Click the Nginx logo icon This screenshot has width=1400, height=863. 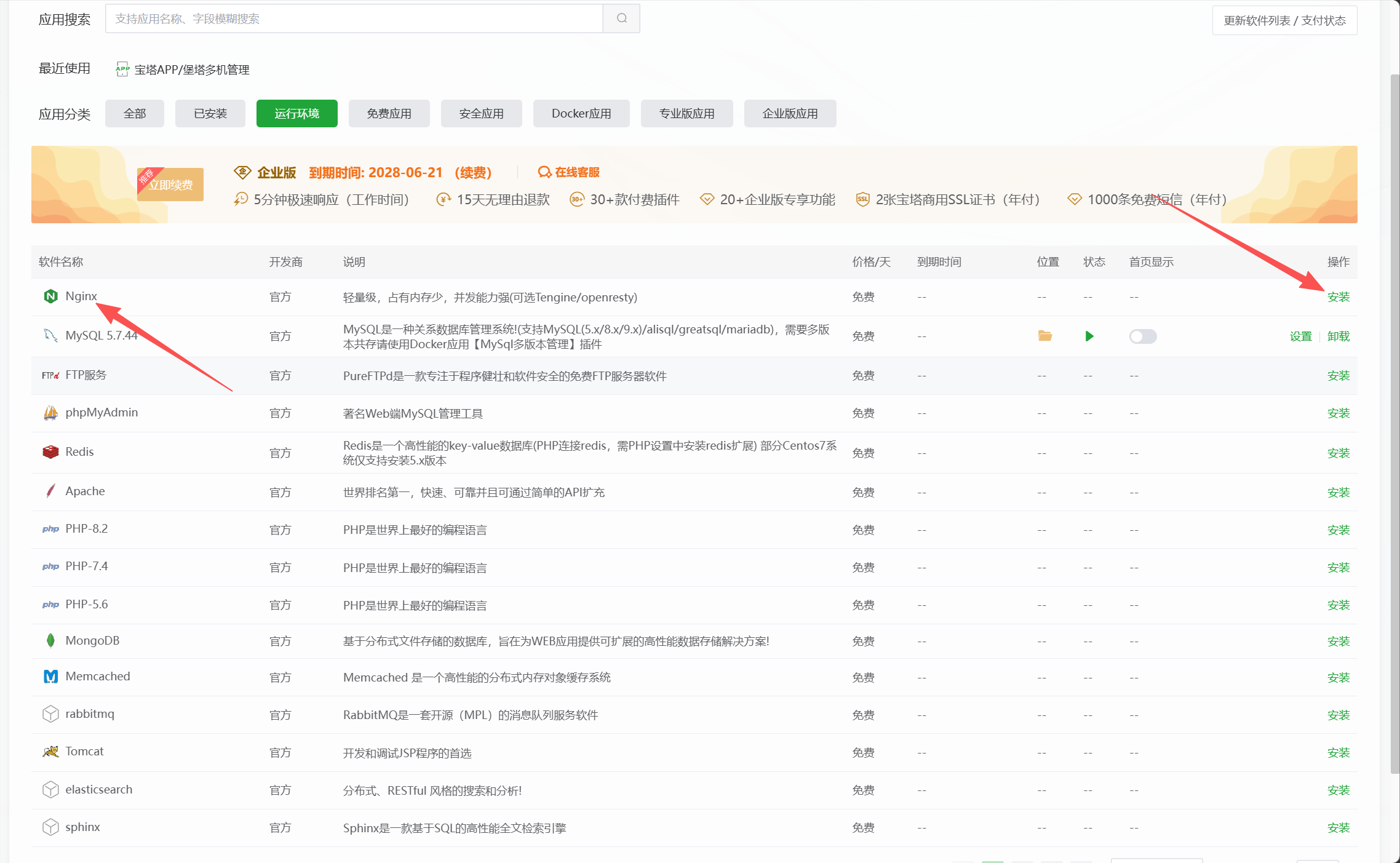click(x=50, y=296)
